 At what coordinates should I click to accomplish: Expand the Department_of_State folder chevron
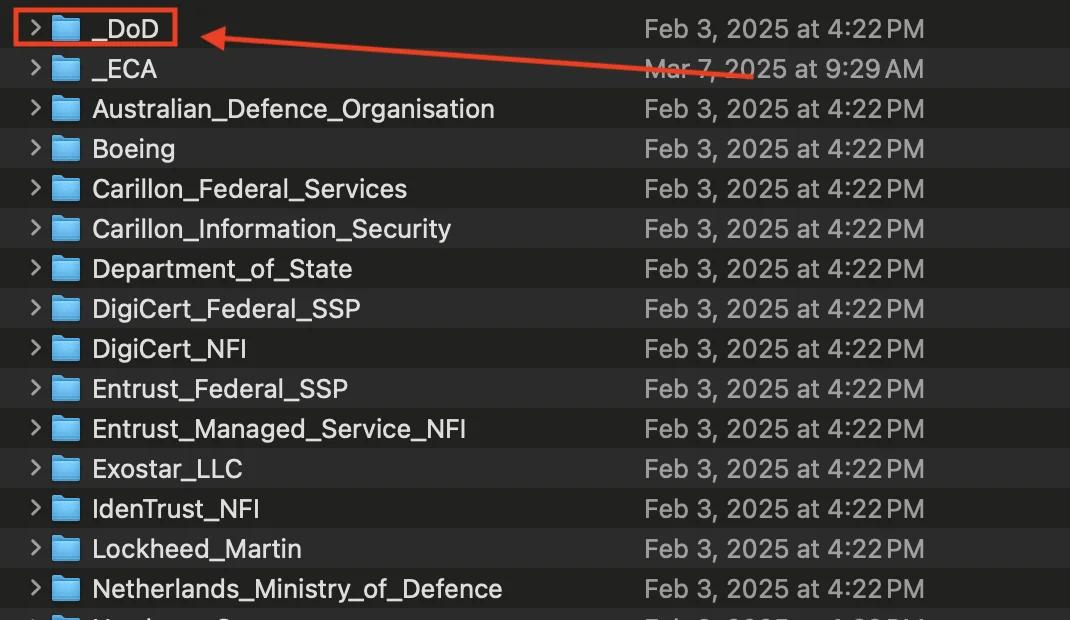click(x=35, y=268)
